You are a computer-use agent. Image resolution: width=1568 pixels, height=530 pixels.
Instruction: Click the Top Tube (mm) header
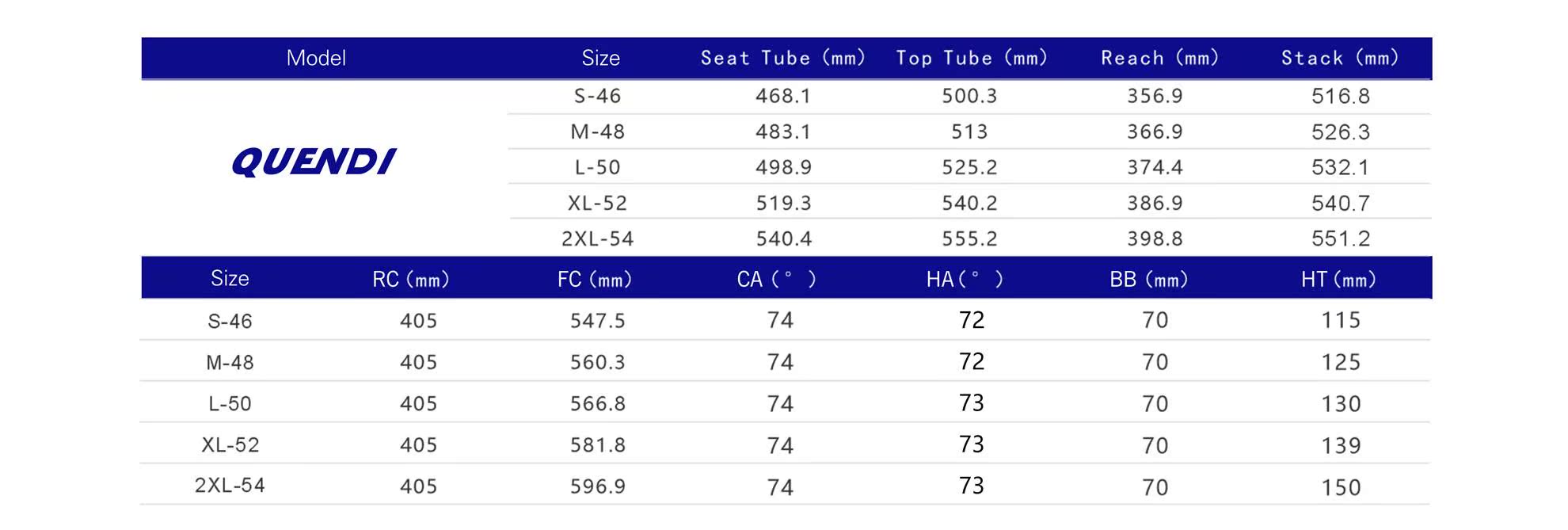pos(972,58)
